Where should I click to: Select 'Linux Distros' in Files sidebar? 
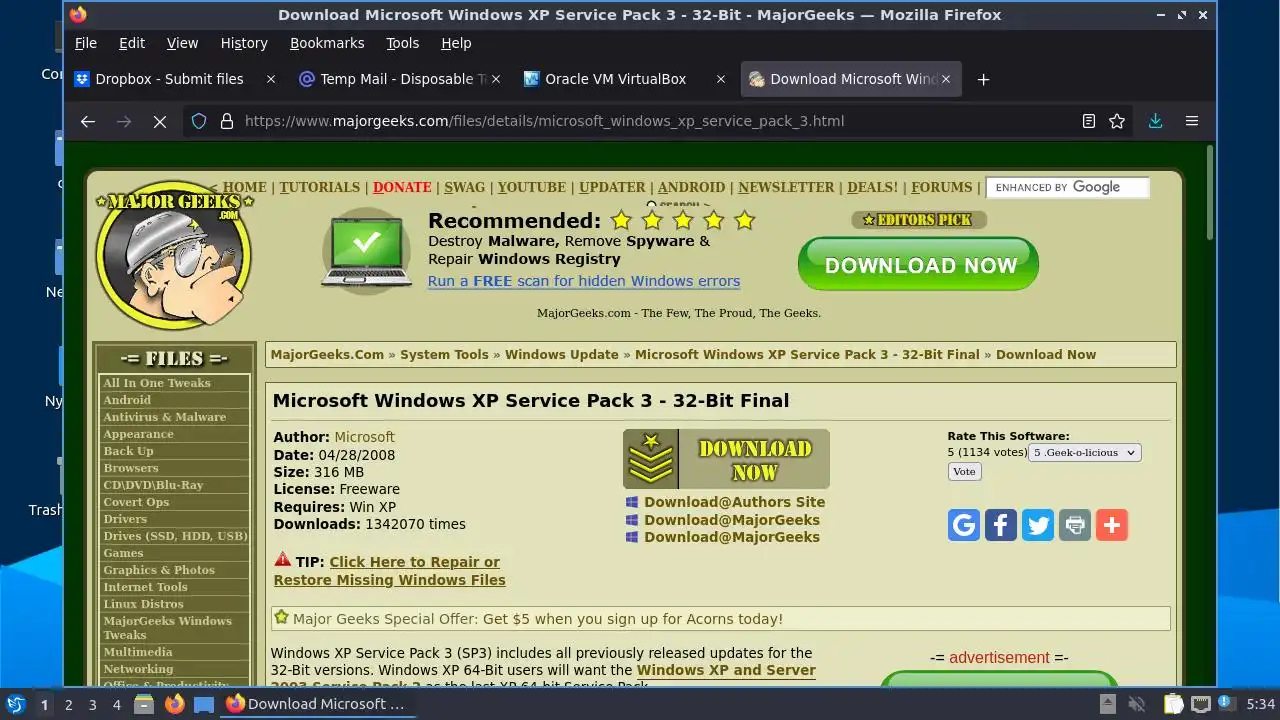click(143, 604)
